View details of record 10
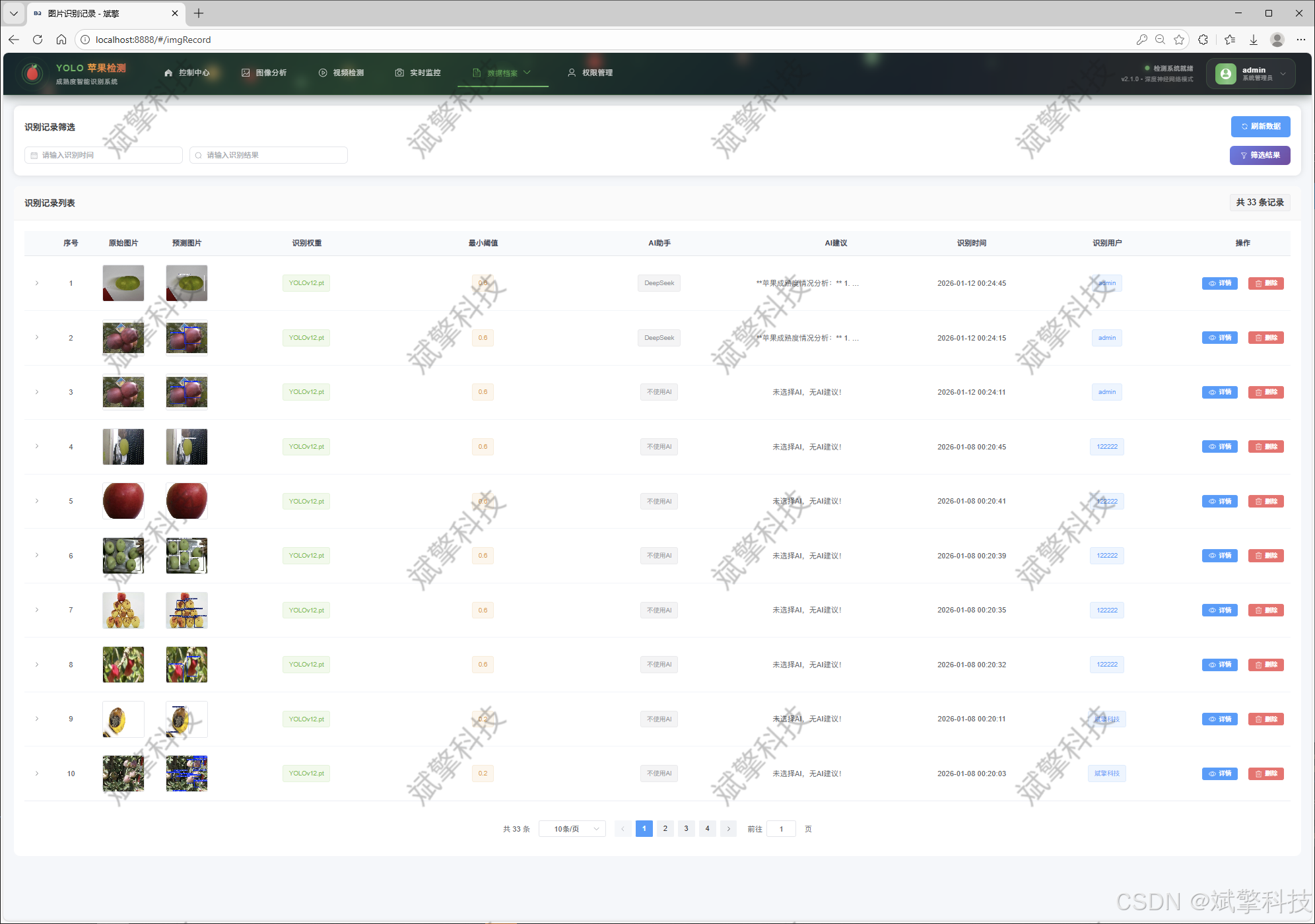 coord(1219,774)
